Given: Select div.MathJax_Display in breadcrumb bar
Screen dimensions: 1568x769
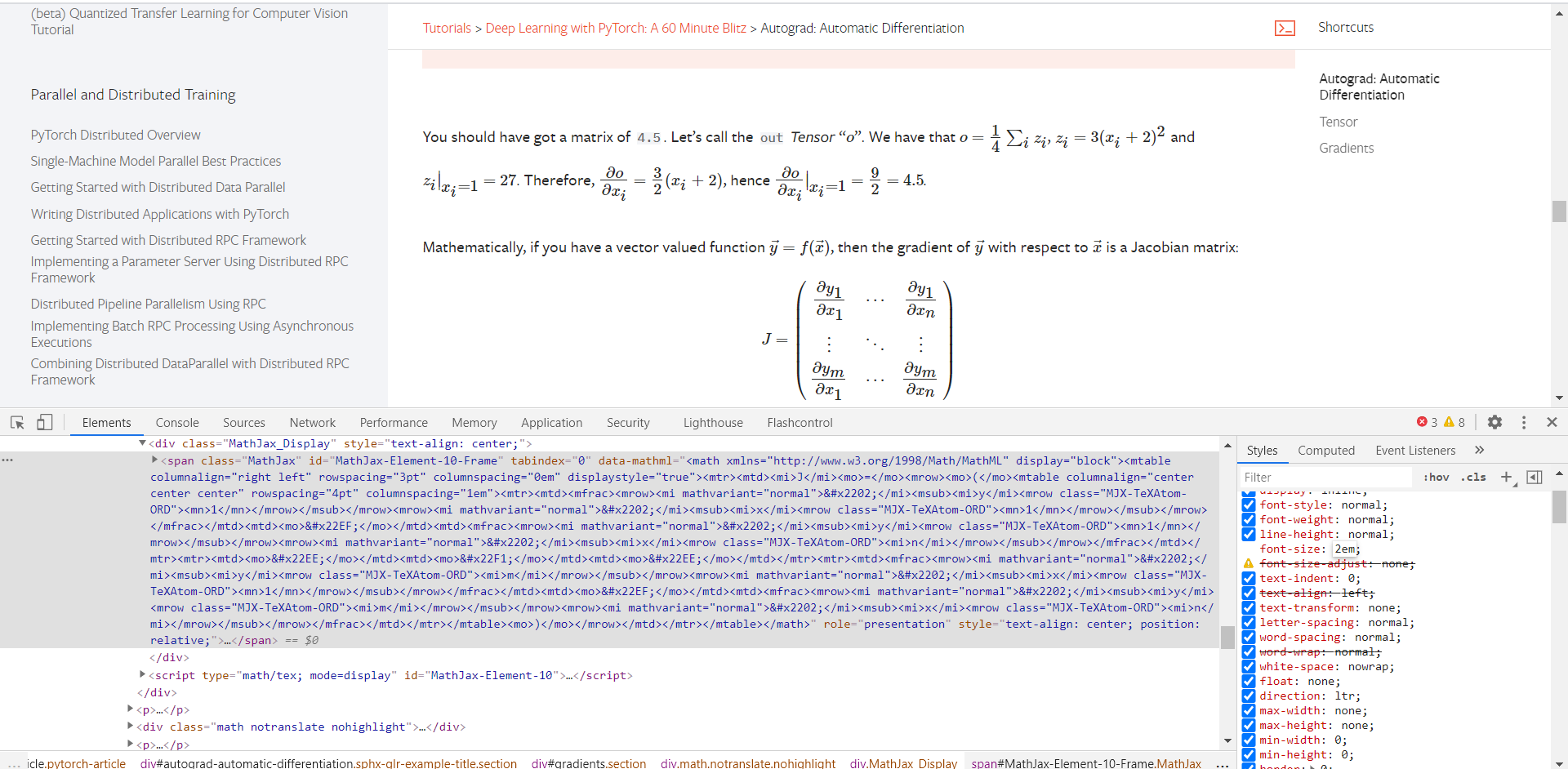Looking at the screenshot, I should 903,763.
